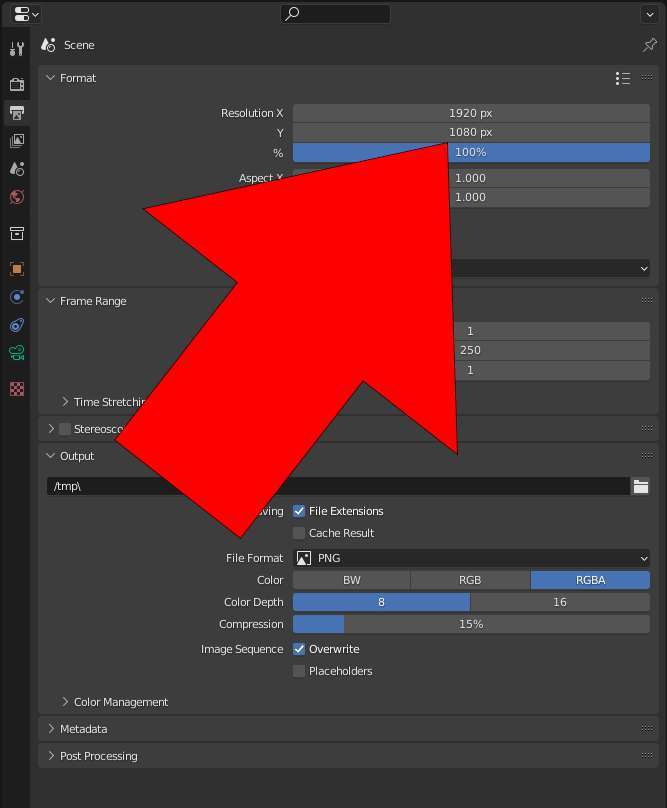This screenshot has height=808, width=667.
Task: Open the Object Data camera tab
Action: (x=16, y=353)
